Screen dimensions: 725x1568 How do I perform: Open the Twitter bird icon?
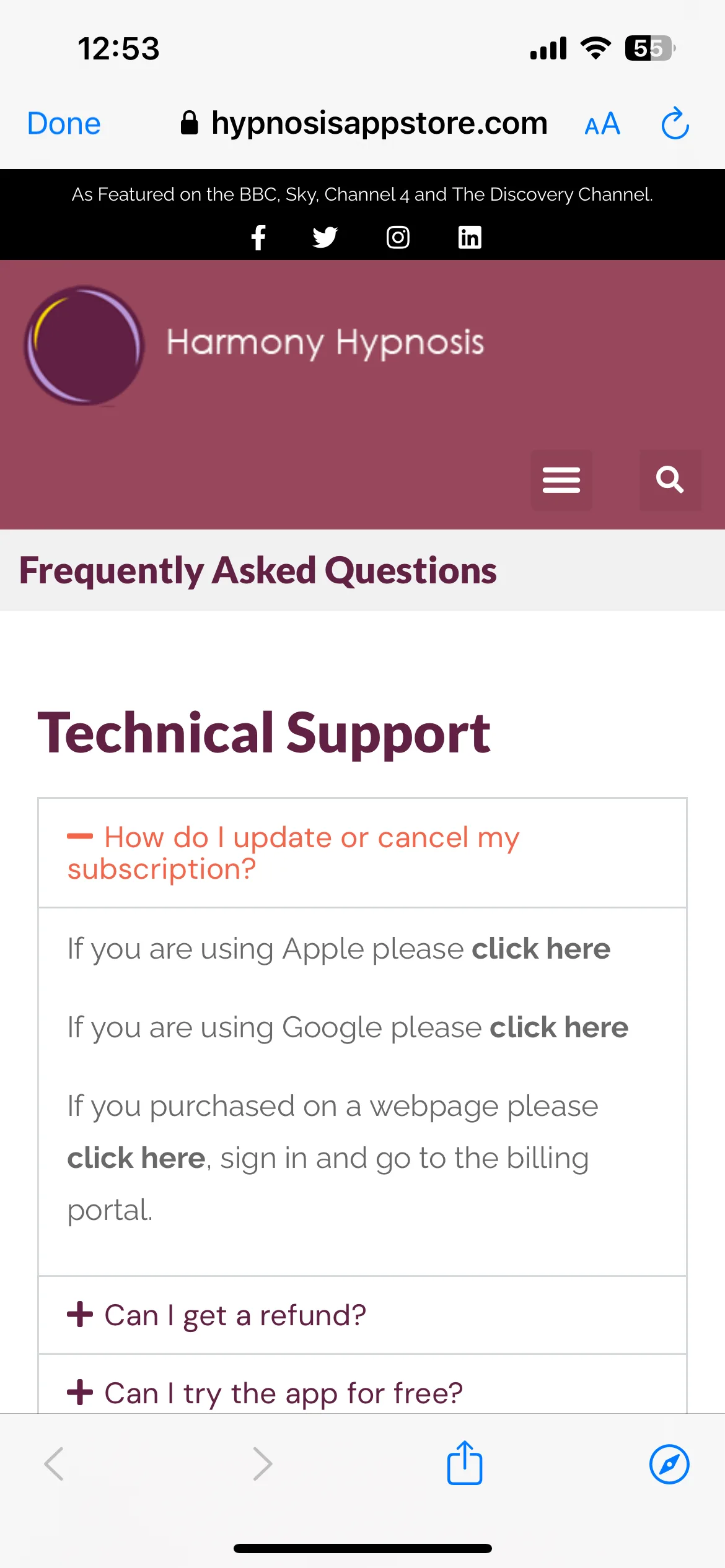tap(325, 237)
